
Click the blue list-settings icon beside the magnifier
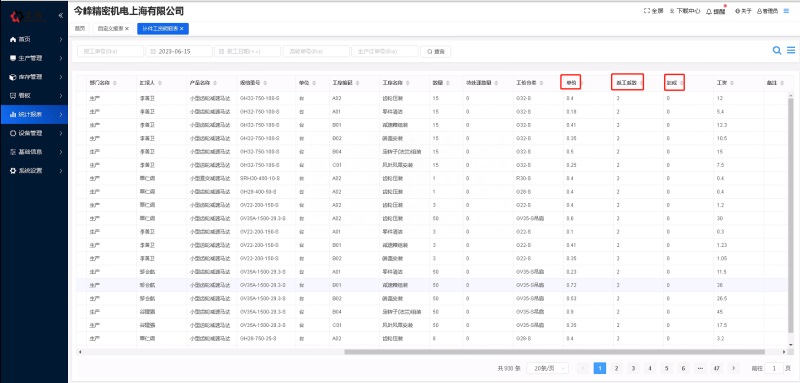point(791,50)
